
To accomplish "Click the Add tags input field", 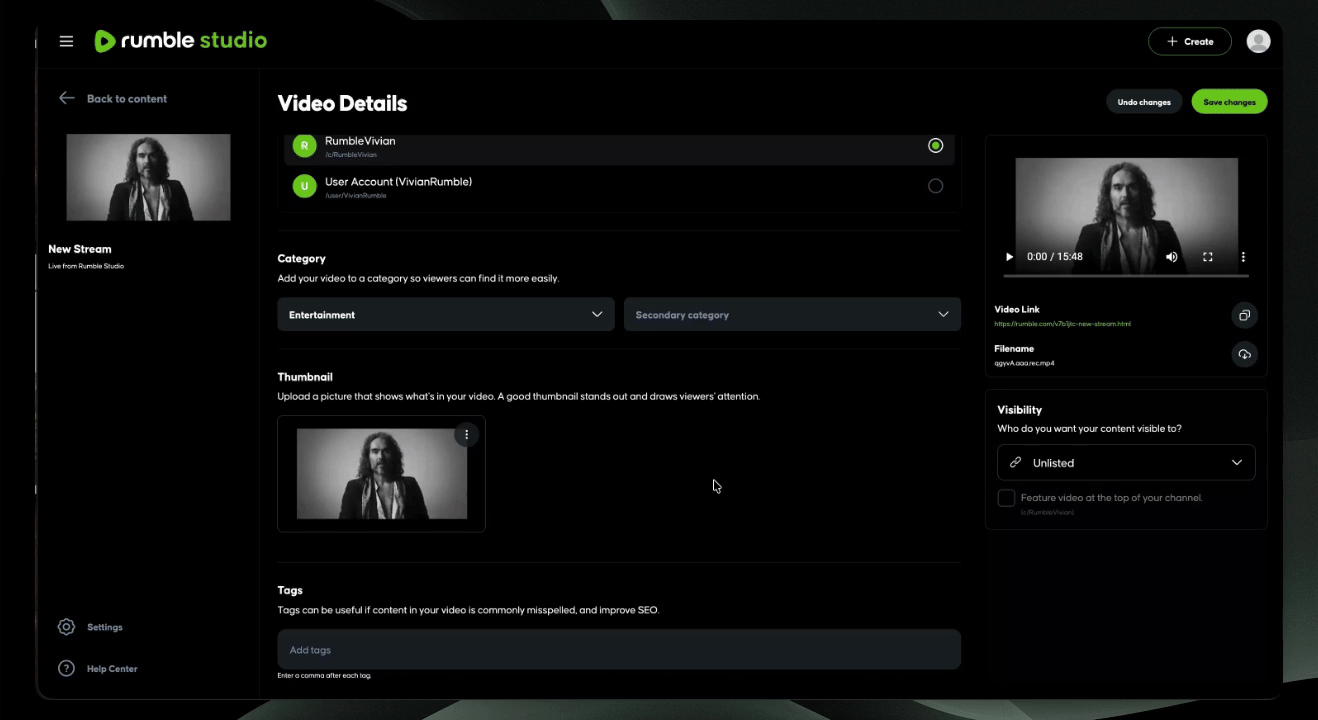I will [619, 649].
